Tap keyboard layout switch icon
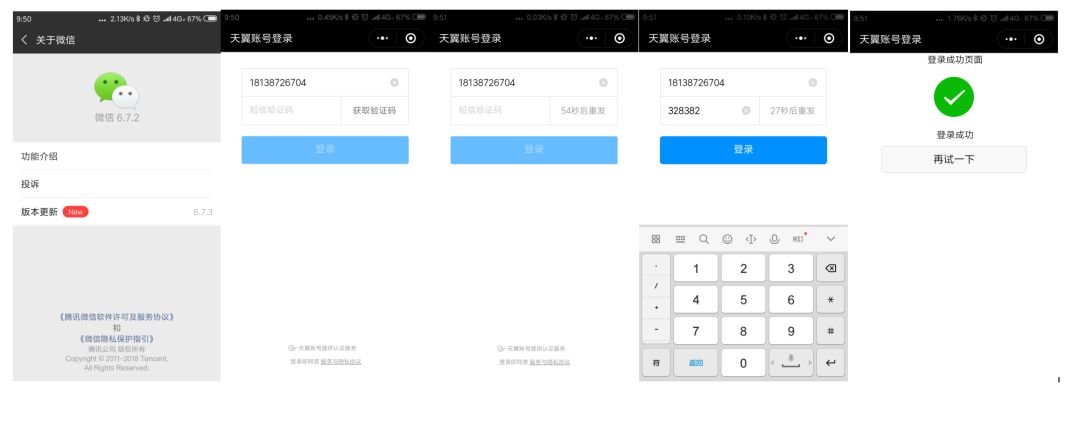Image resolution: width=1080 pixels, height=425 pixels. [x=681, y=239]
